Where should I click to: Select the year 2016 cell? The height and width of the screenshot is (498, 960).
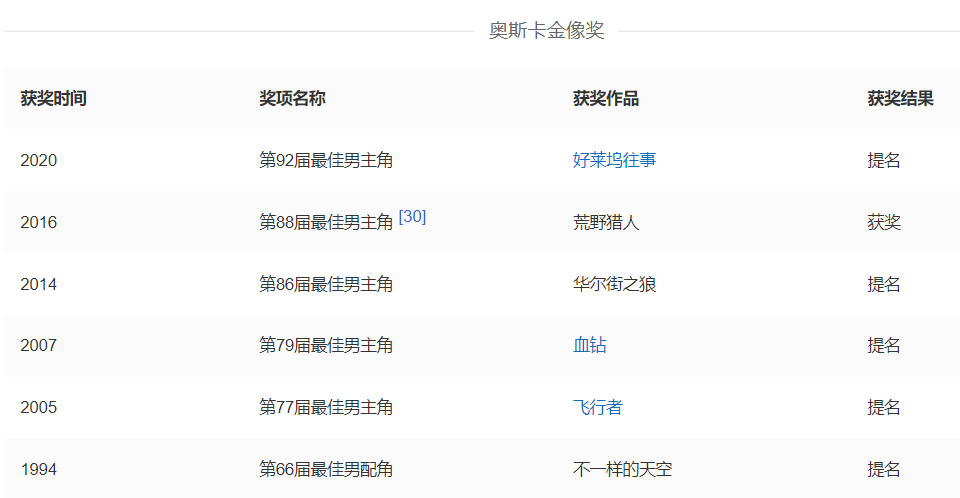[39, 222]
